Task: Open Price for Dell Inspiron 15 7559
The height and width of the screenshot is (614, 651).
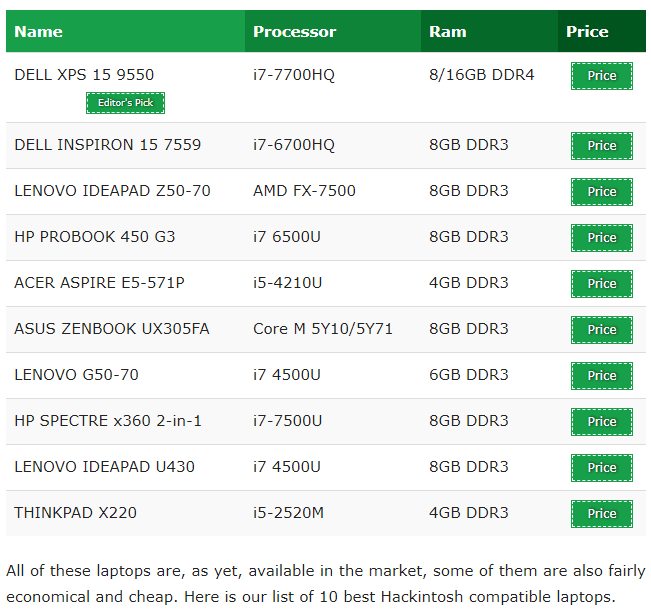Action: tap(601, 146)
